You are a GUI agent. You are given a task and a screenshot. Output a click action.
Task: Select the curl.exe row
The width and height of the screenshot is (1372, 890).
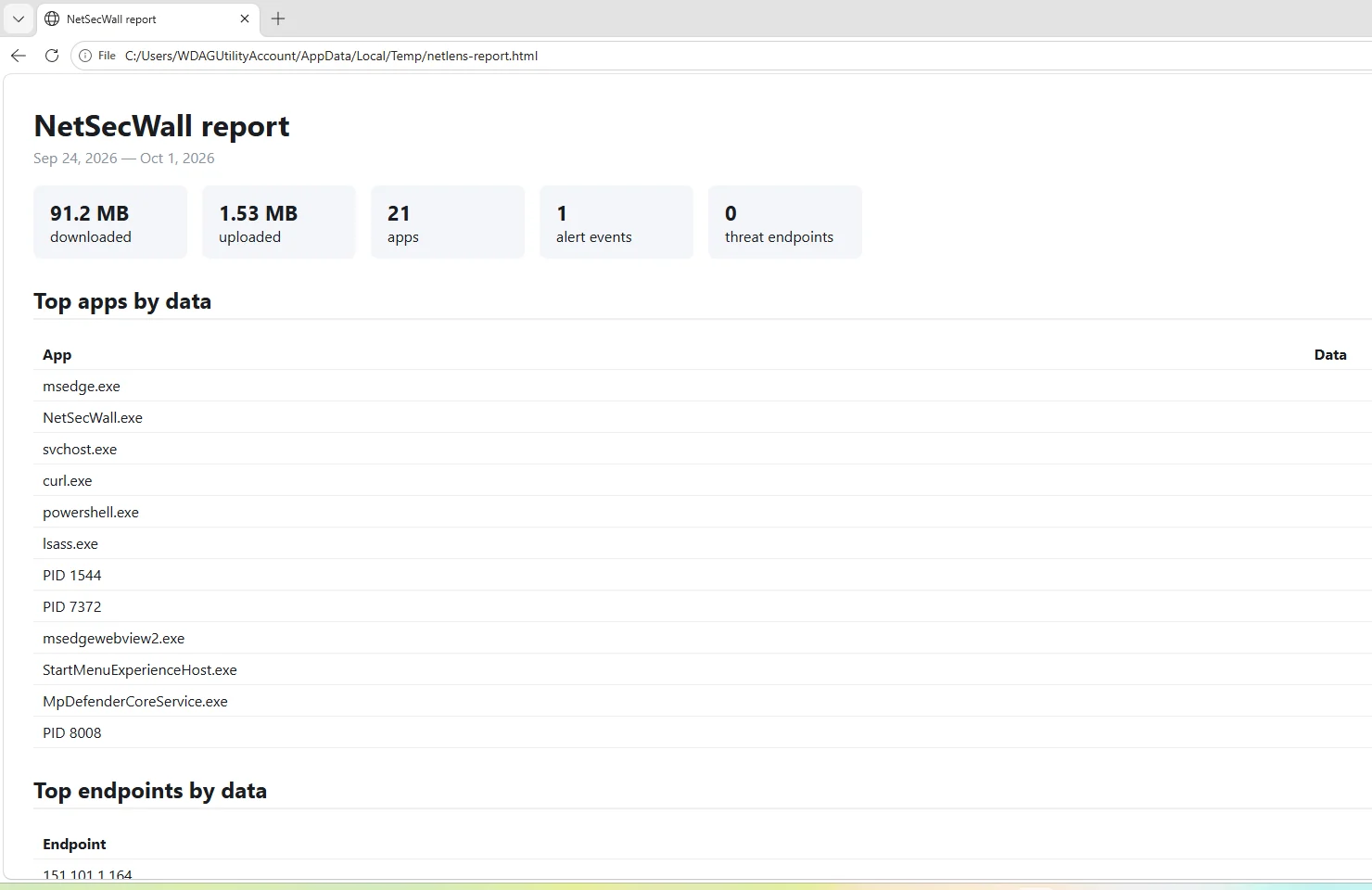click(703, 480)
